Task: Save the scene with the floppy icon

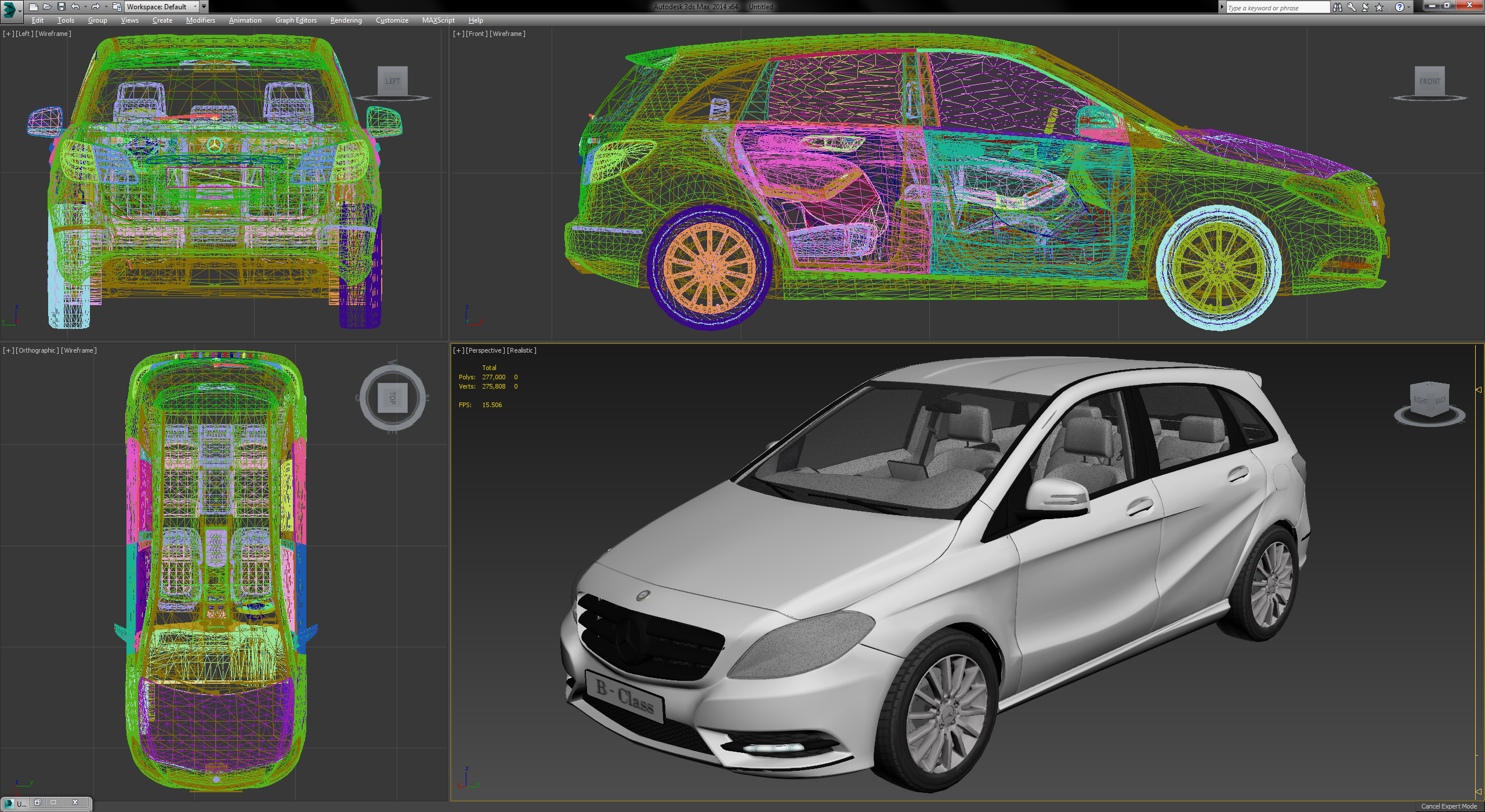Action: (61, 7)
